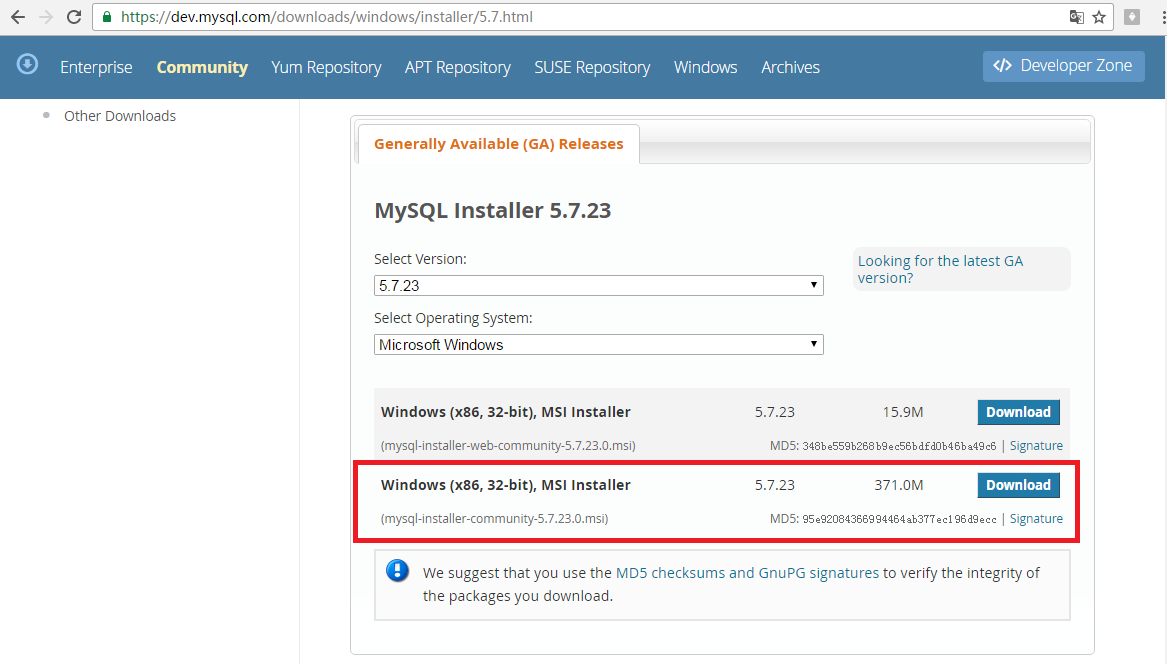The height and width of the screenshot is (664, 1167).
Task: Open the Community menu
Action: (x=202, y=67)
